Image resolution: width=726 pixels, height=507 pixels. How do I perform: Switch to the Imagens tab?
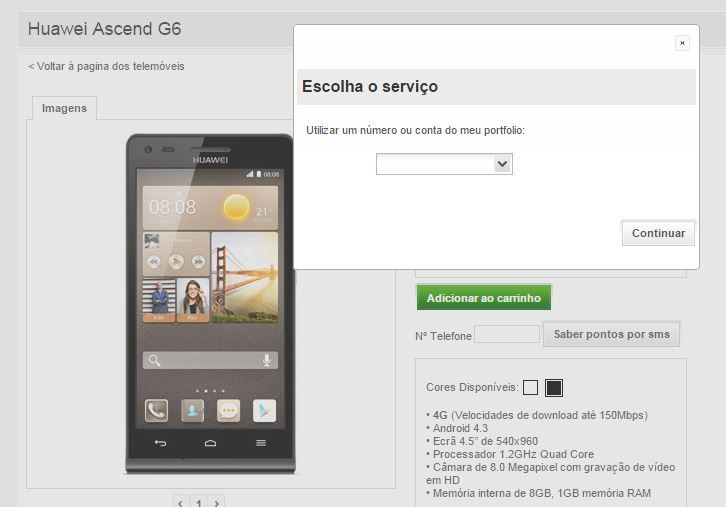(x=64, y=108)
